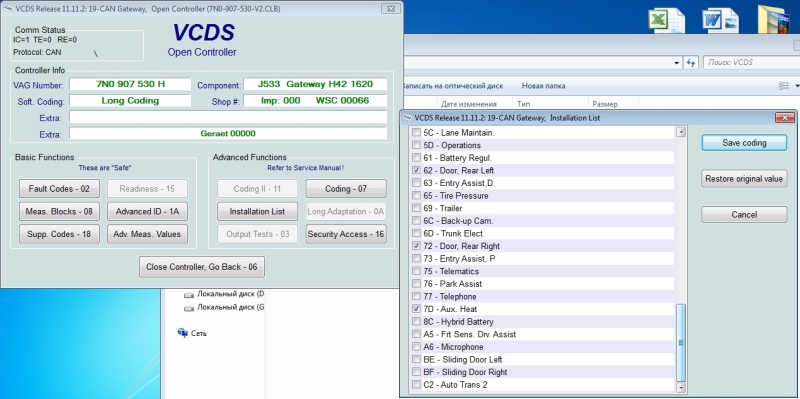
Task: Enable the 8C - Hybrid Battery checkbox
Action: pos(416,321)
